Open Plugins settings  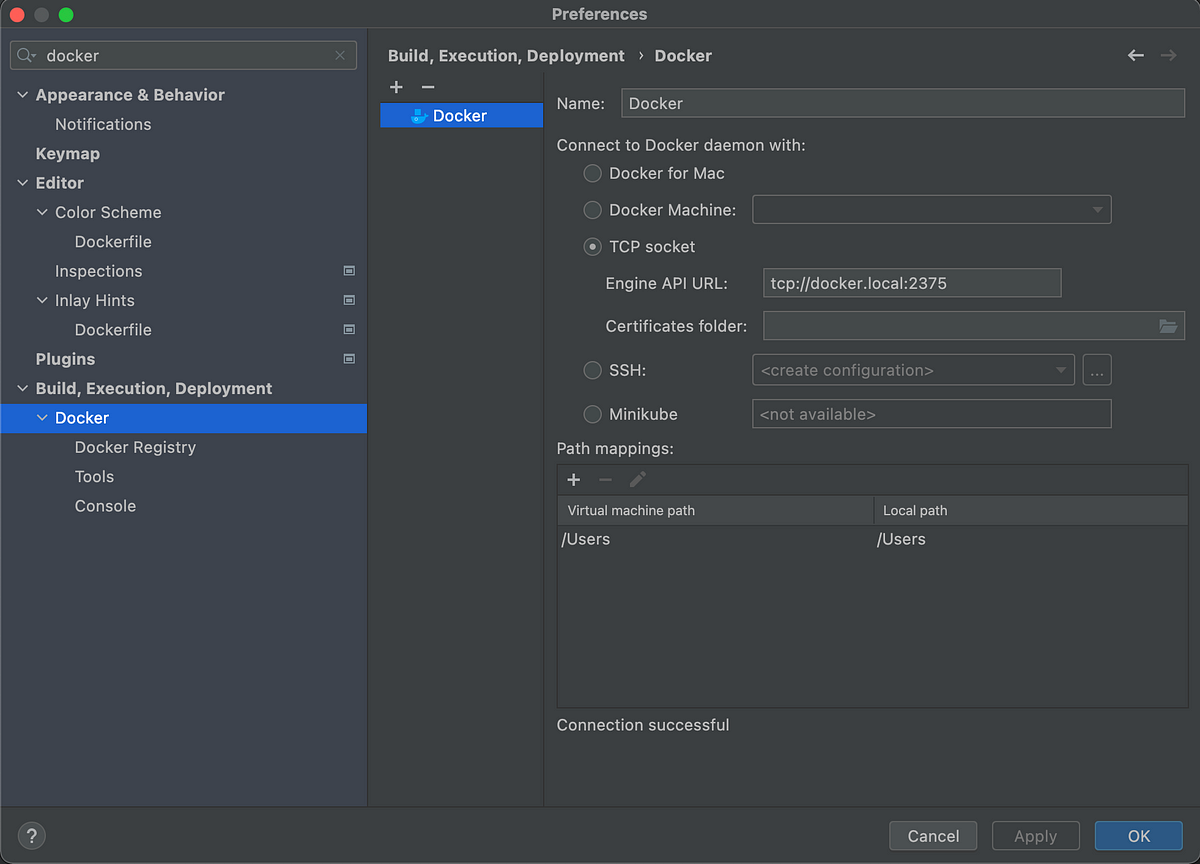pyautogui.click(x=65, y=359)
